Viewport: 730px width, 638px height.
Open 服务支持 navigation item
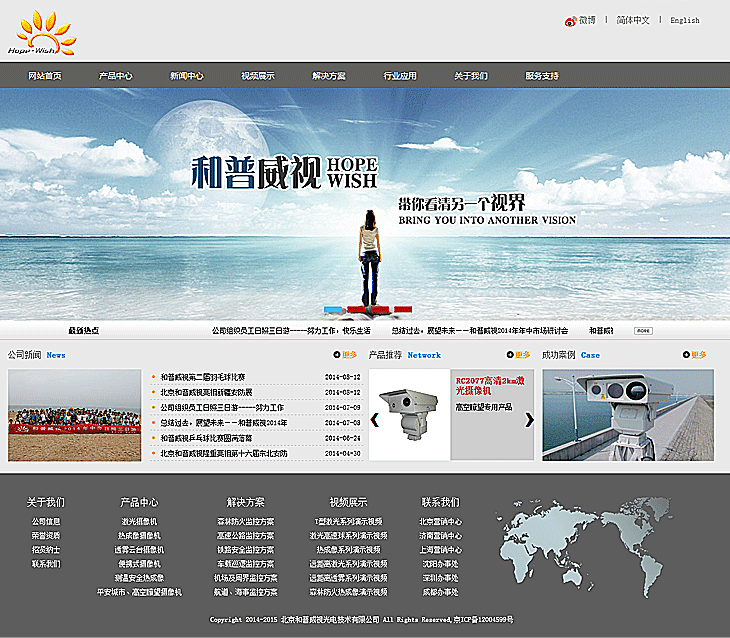542,75
